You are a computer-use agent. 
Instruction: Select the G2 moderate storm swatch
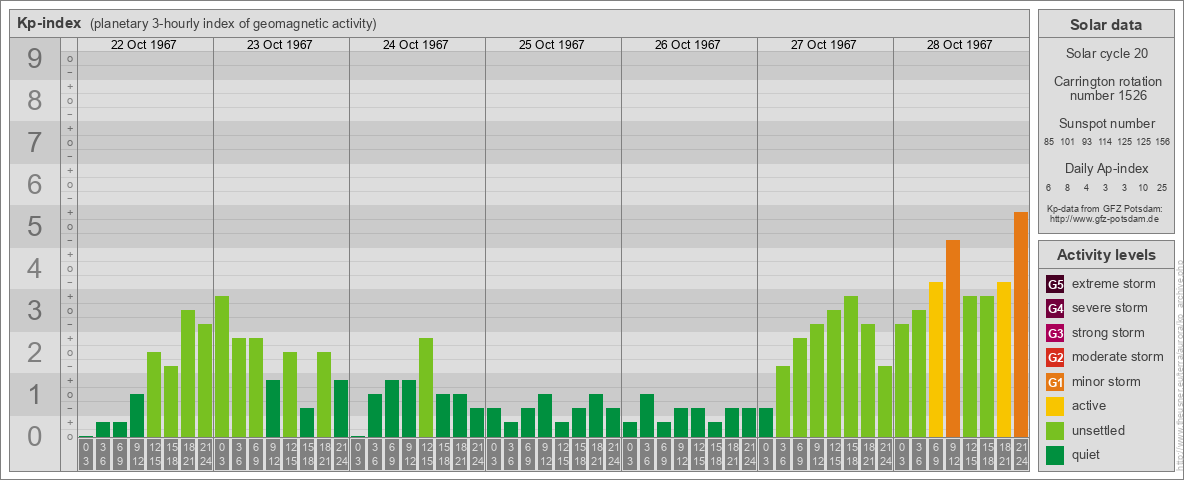1055,357
